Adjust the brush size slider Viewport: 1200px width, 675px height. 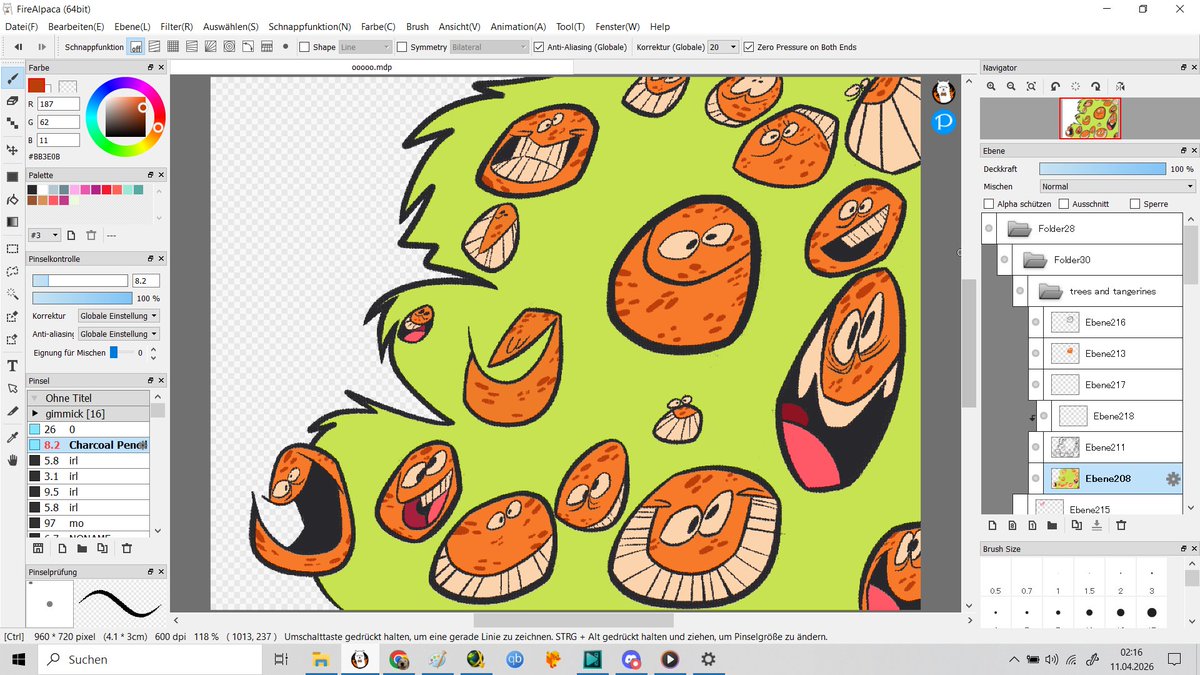click(80, 281)
